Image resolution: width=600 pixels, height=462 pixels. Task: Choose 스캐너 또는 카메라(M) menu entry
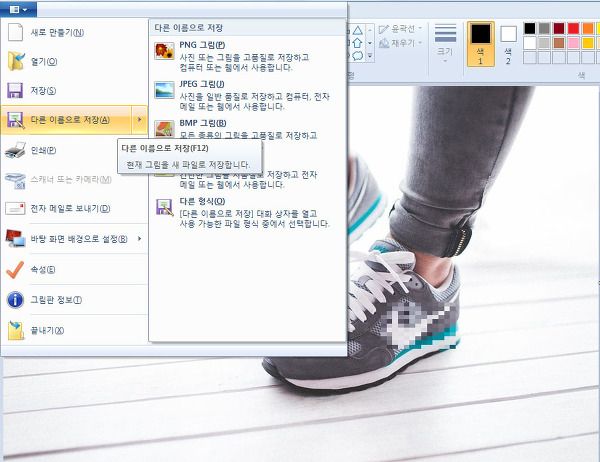[x=75, y=180]
